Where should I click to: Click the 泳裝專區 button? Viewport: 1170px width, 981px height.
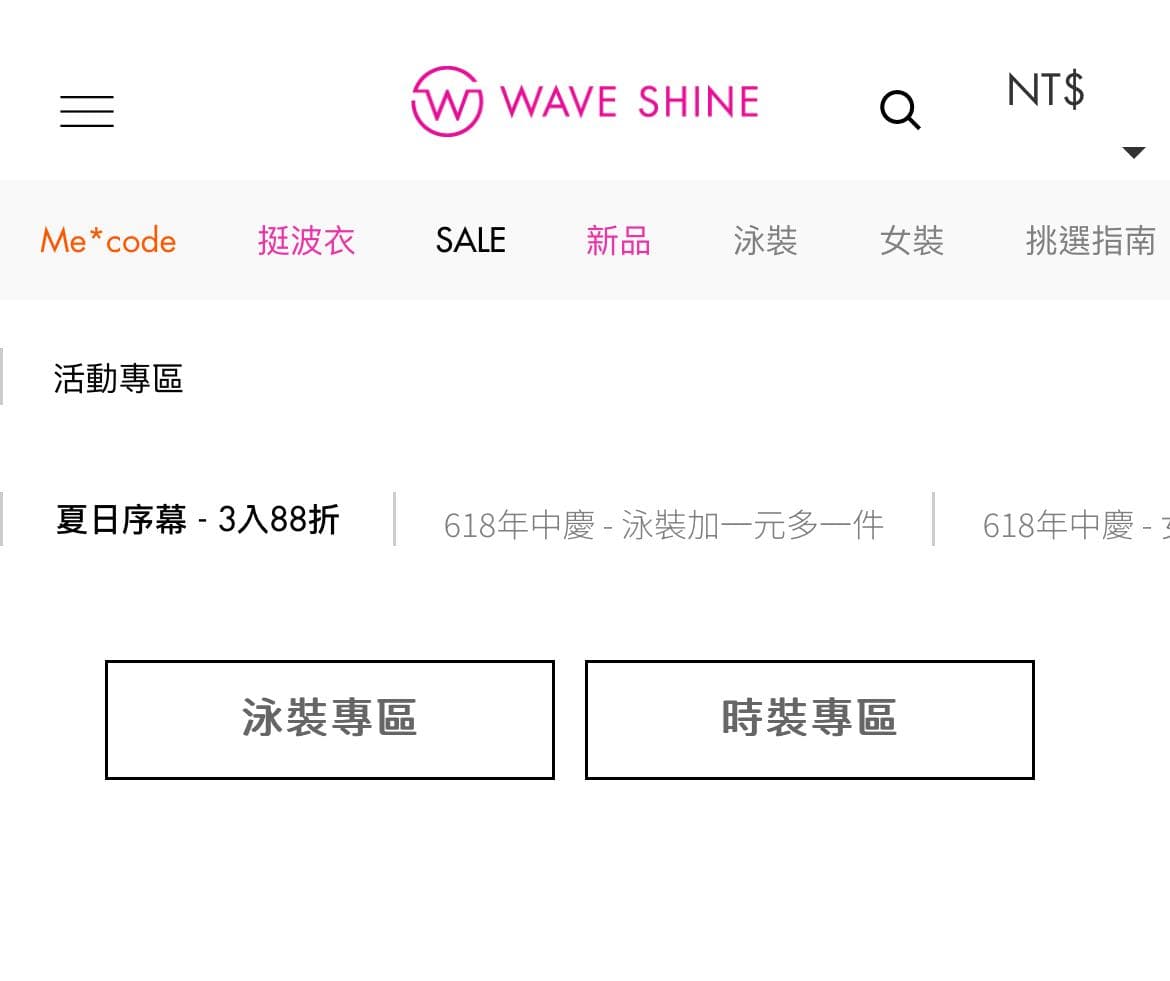[329, 719]
